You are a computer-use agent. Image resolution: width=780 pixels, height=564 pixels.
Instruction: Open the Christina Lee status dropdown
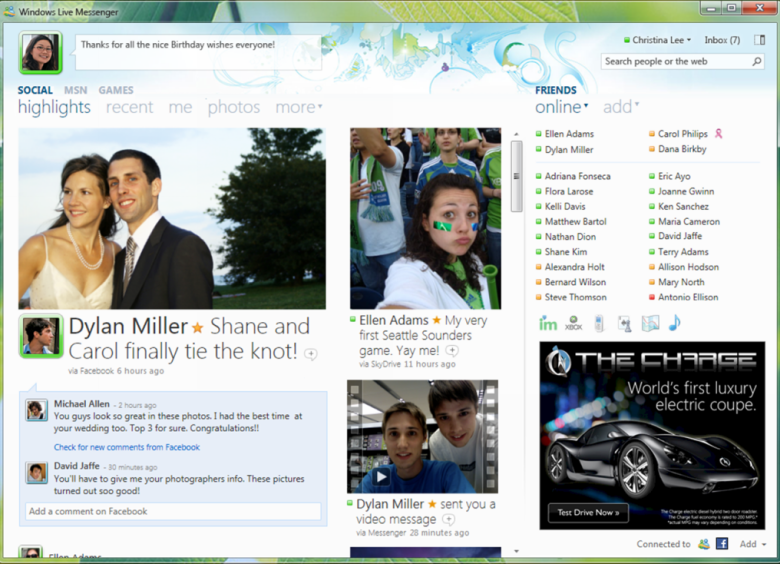click(x=659, y=40)
